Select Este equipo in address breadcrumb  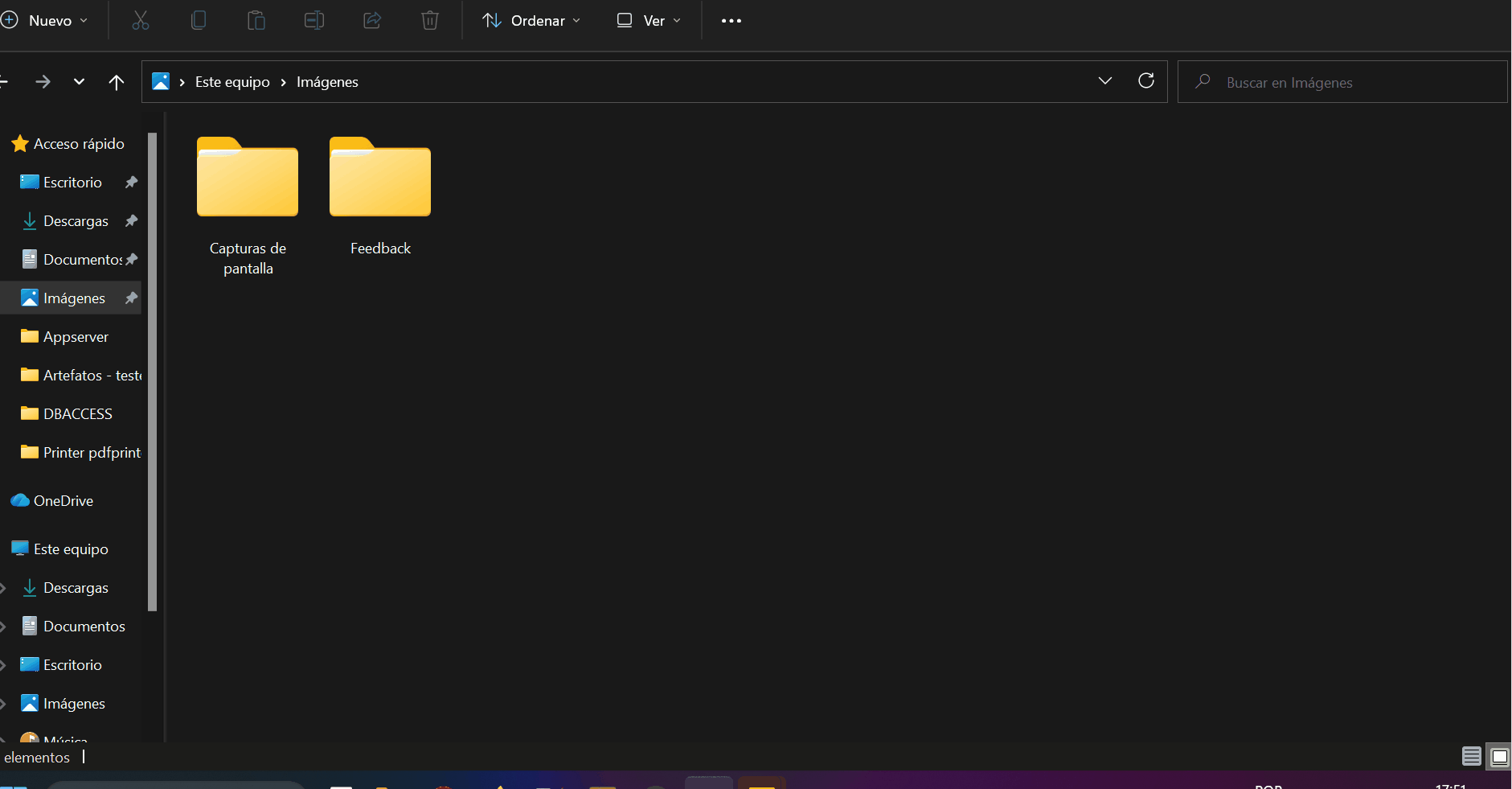pyautogui.click(x=232, y=82)
